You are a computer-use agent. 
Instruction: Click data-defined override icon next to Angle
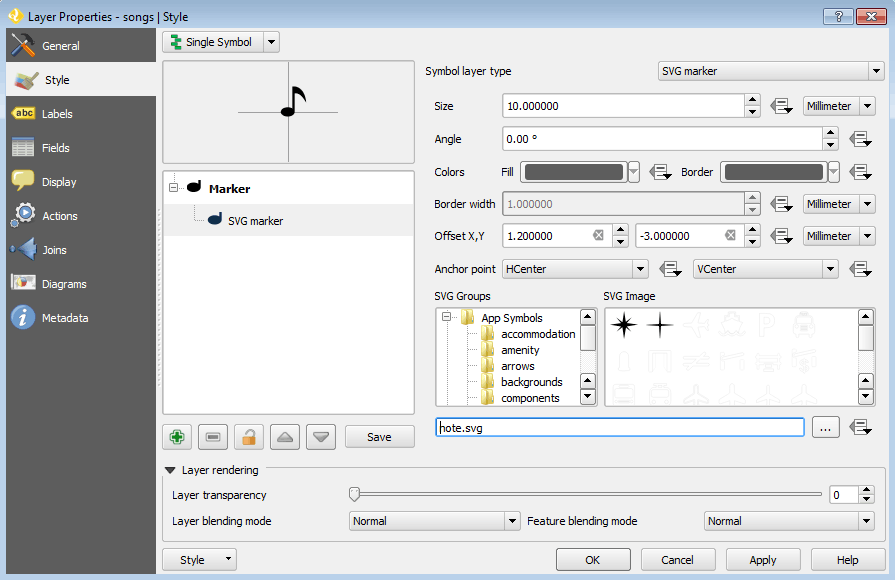click(x=859, y=139)
